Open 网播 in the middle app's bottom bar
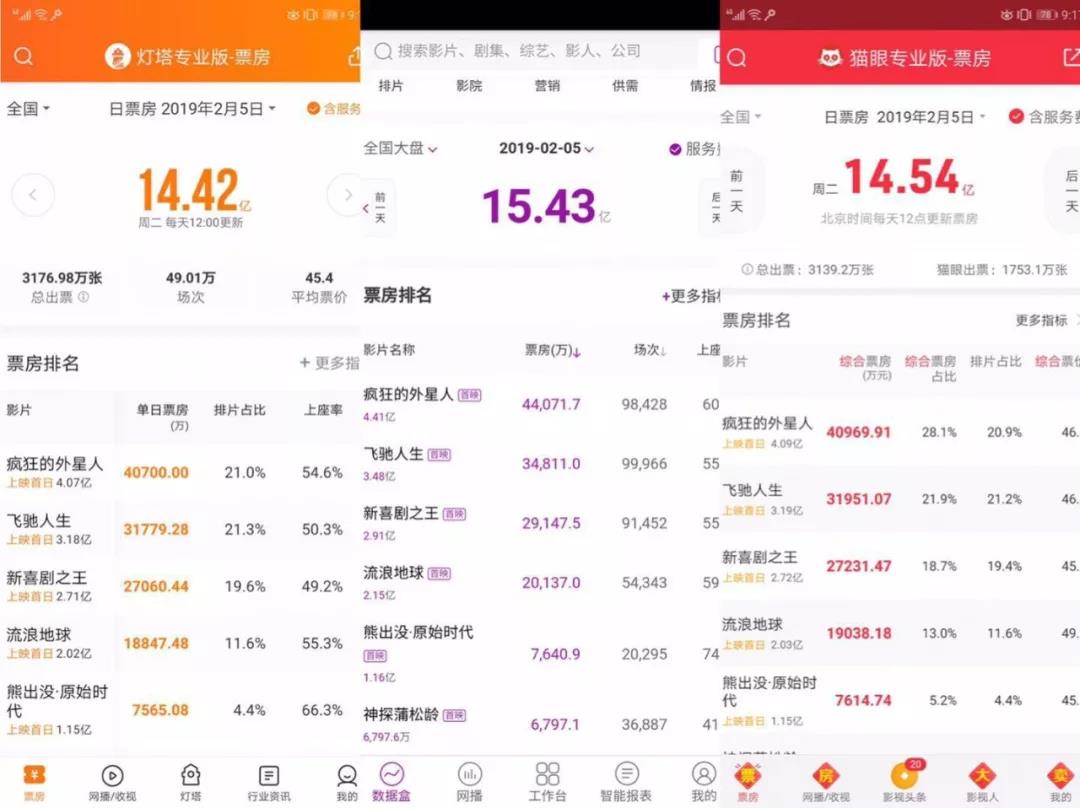 point(470,783)
